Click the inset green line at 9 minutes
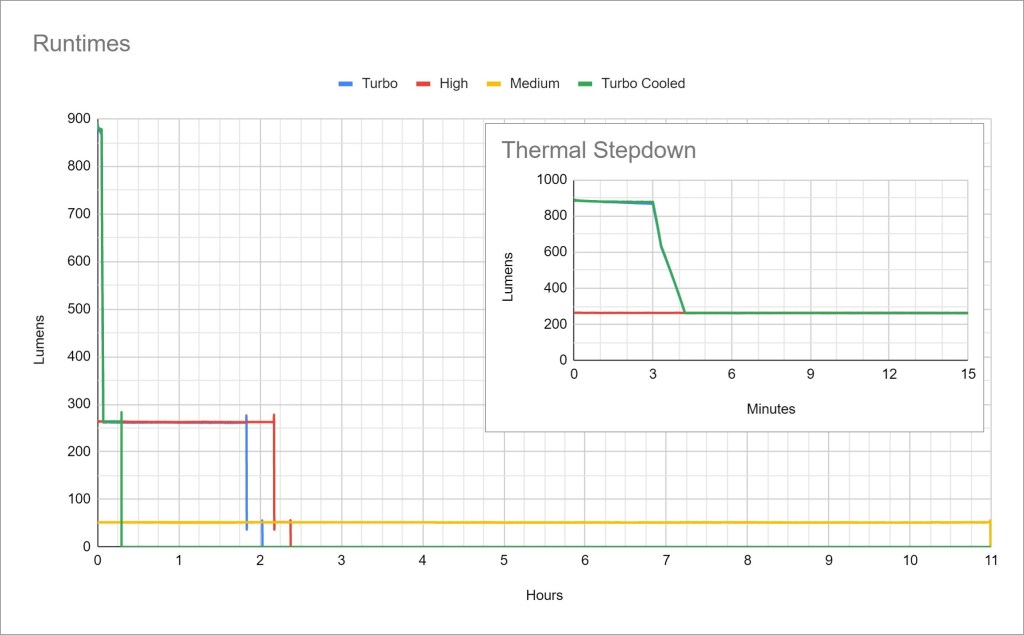Image resolution: width=1024 pixels, height=635 pixels. pos(810,313)
